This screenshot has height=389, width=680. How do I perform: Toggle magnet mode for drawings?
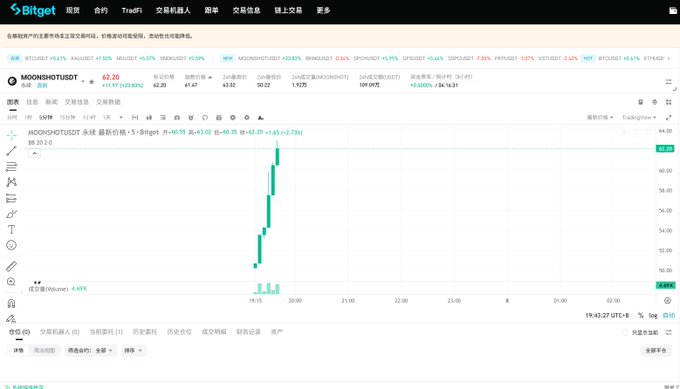coord(11,303)
